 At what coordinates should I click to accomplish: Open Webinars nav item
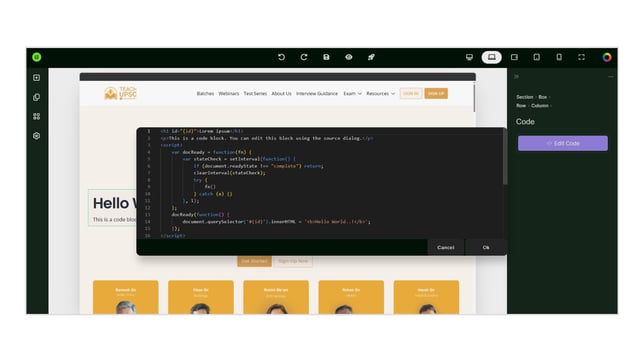pos(229,94)
